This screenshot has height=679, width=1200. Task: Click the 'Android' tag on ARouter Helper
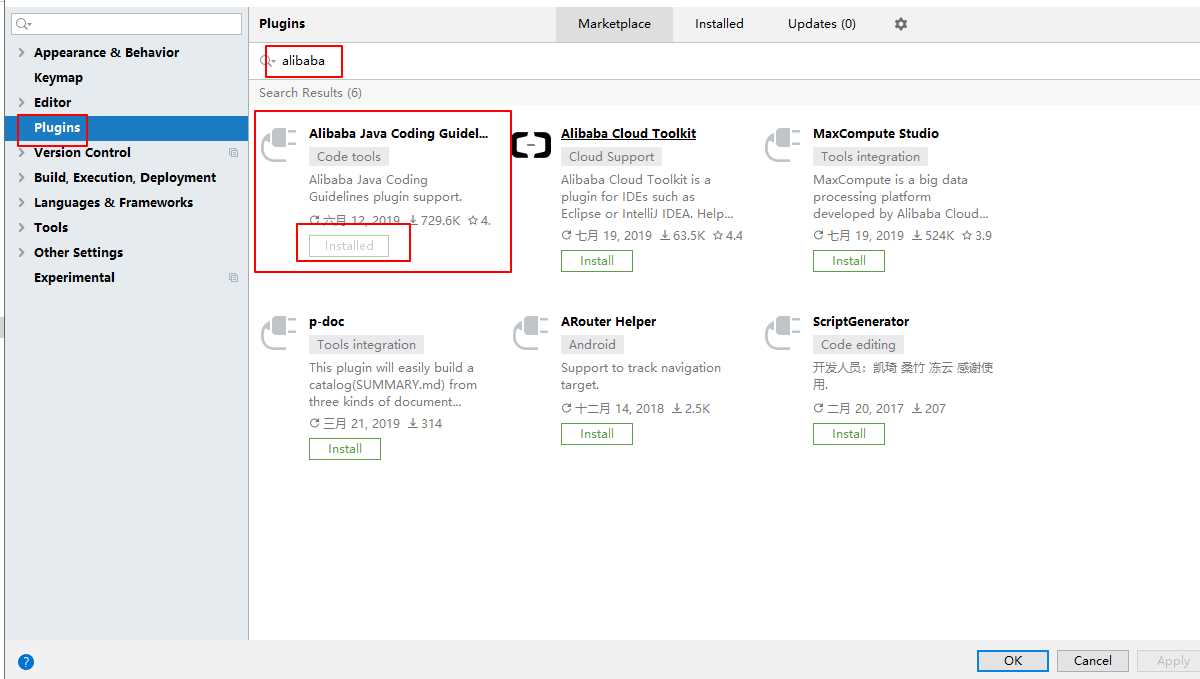click(592, 345)
